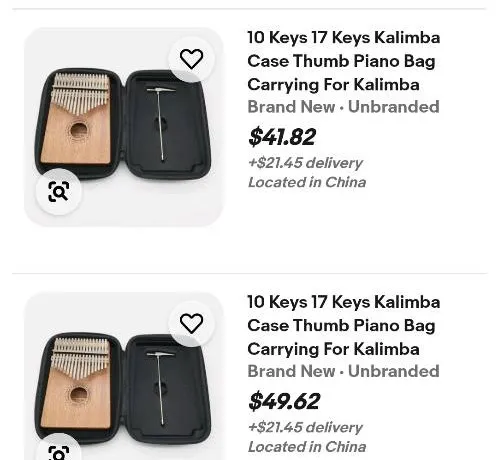Click the $49.62 price
The image size is (498, 460).
(284, 401)
